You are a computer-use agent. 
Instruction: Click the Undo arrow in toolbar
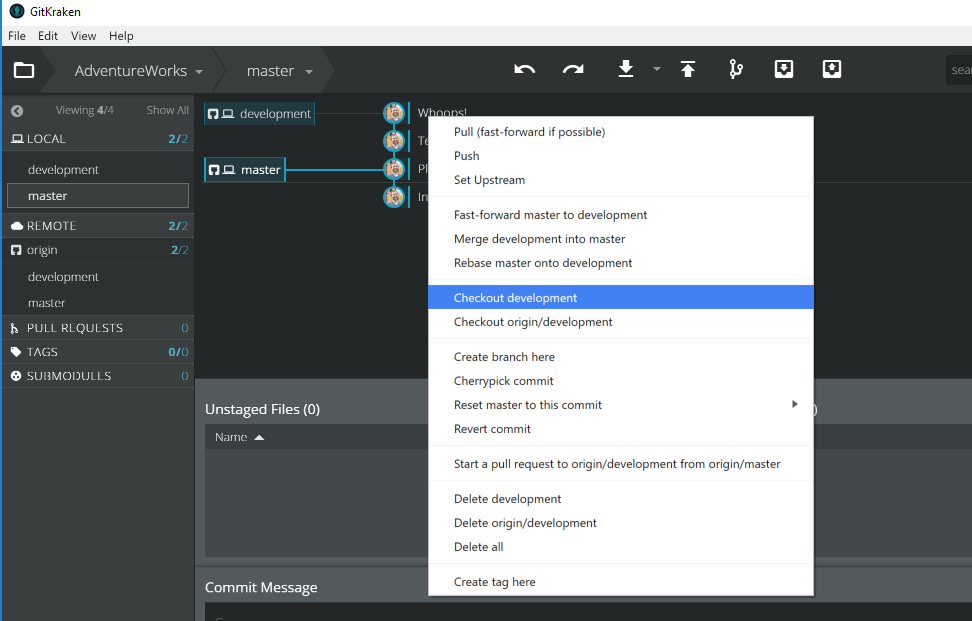click(524, 69)
